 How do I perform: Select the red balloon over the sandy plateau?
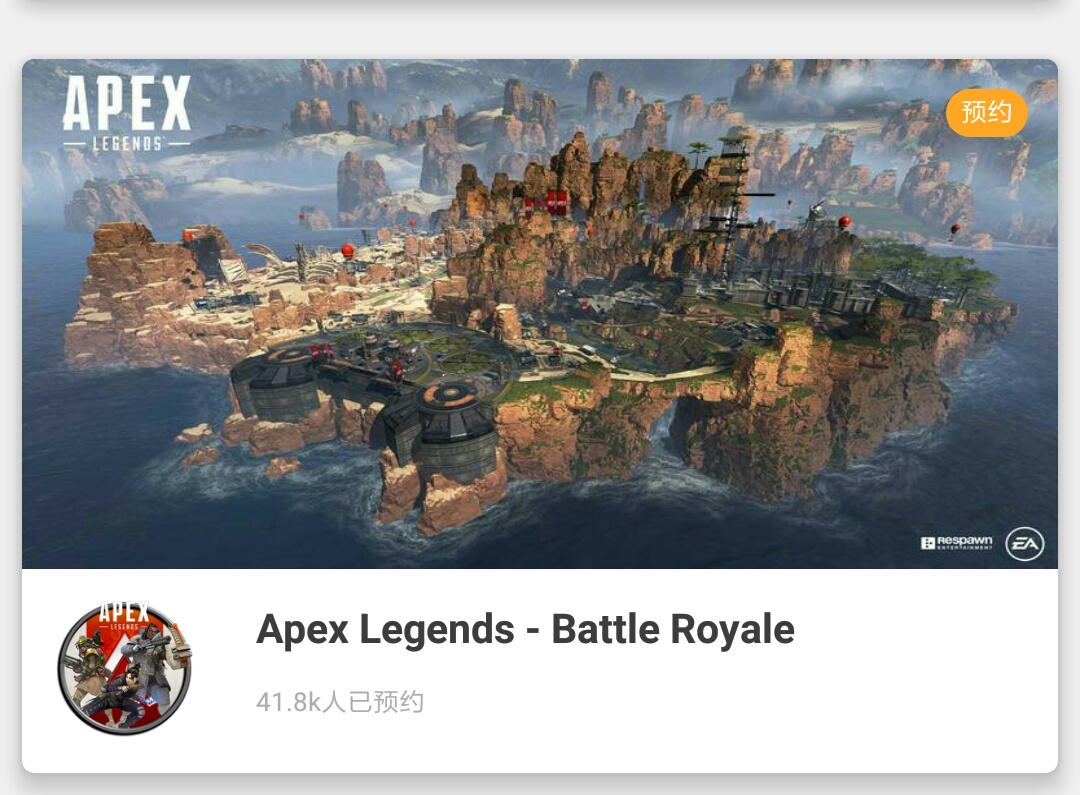(348, 250)
